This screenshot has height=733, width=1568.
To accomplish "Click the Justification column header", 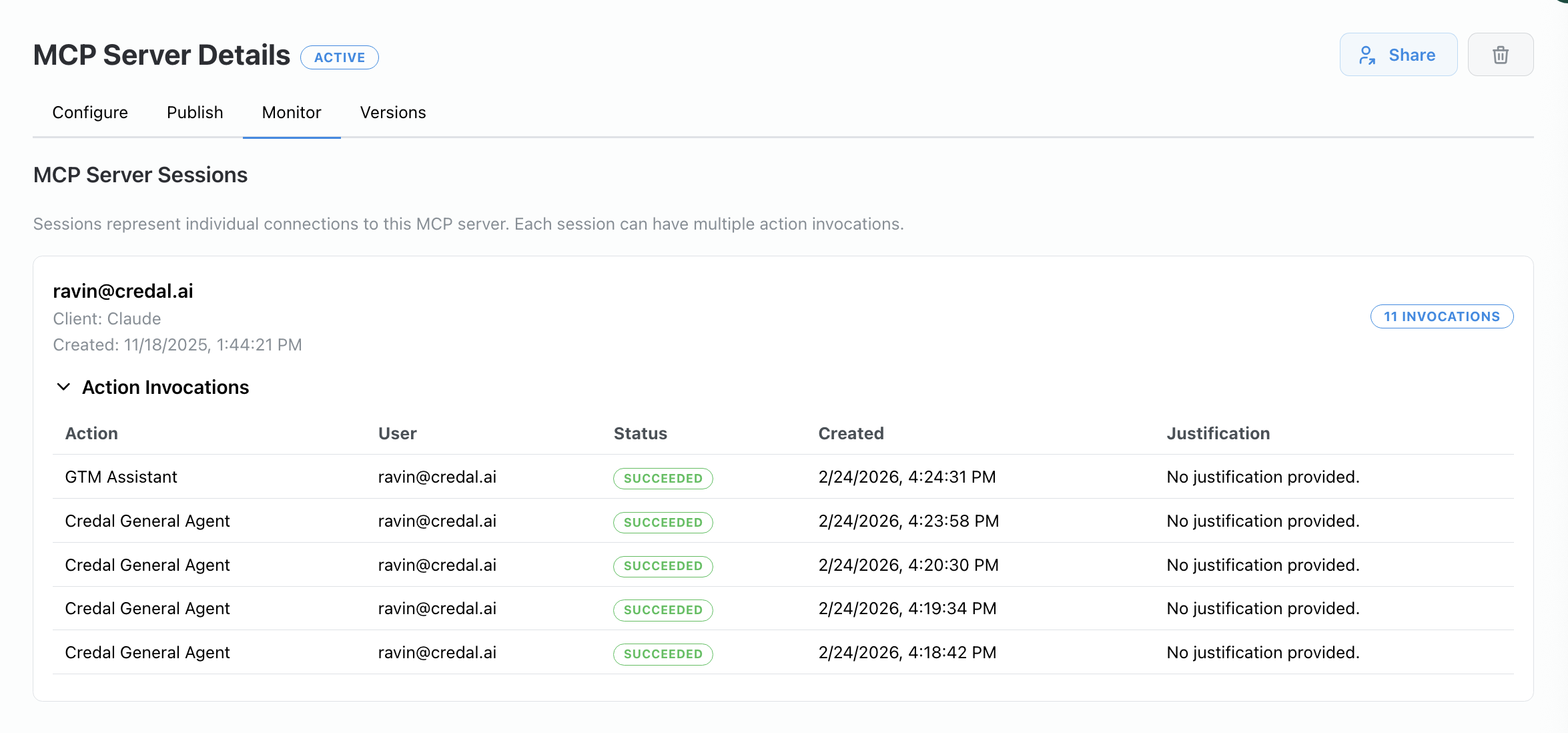I will coord(1218,434).
